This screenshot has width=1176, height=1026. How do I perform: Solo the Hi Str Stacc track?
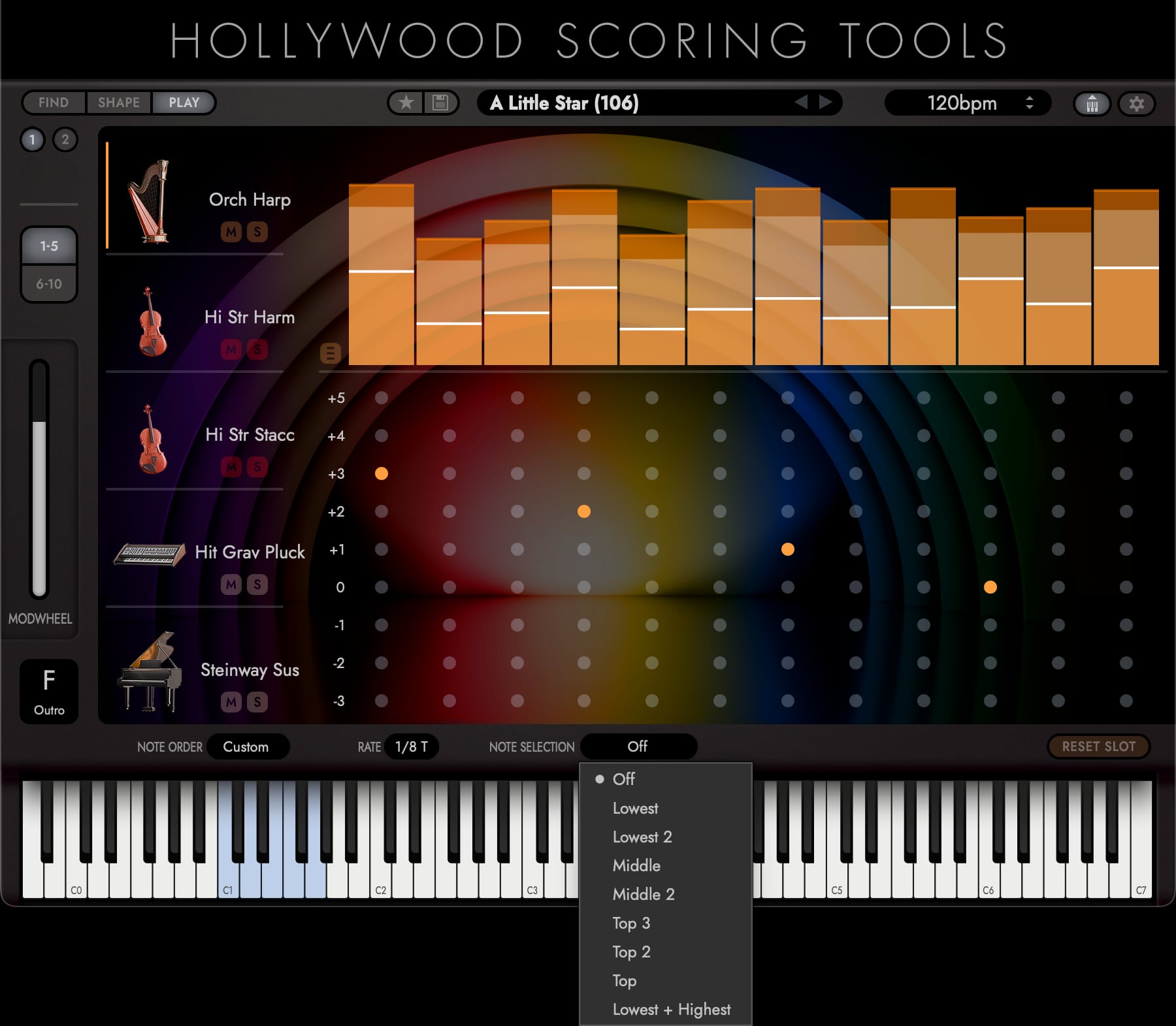click(257, 467)
